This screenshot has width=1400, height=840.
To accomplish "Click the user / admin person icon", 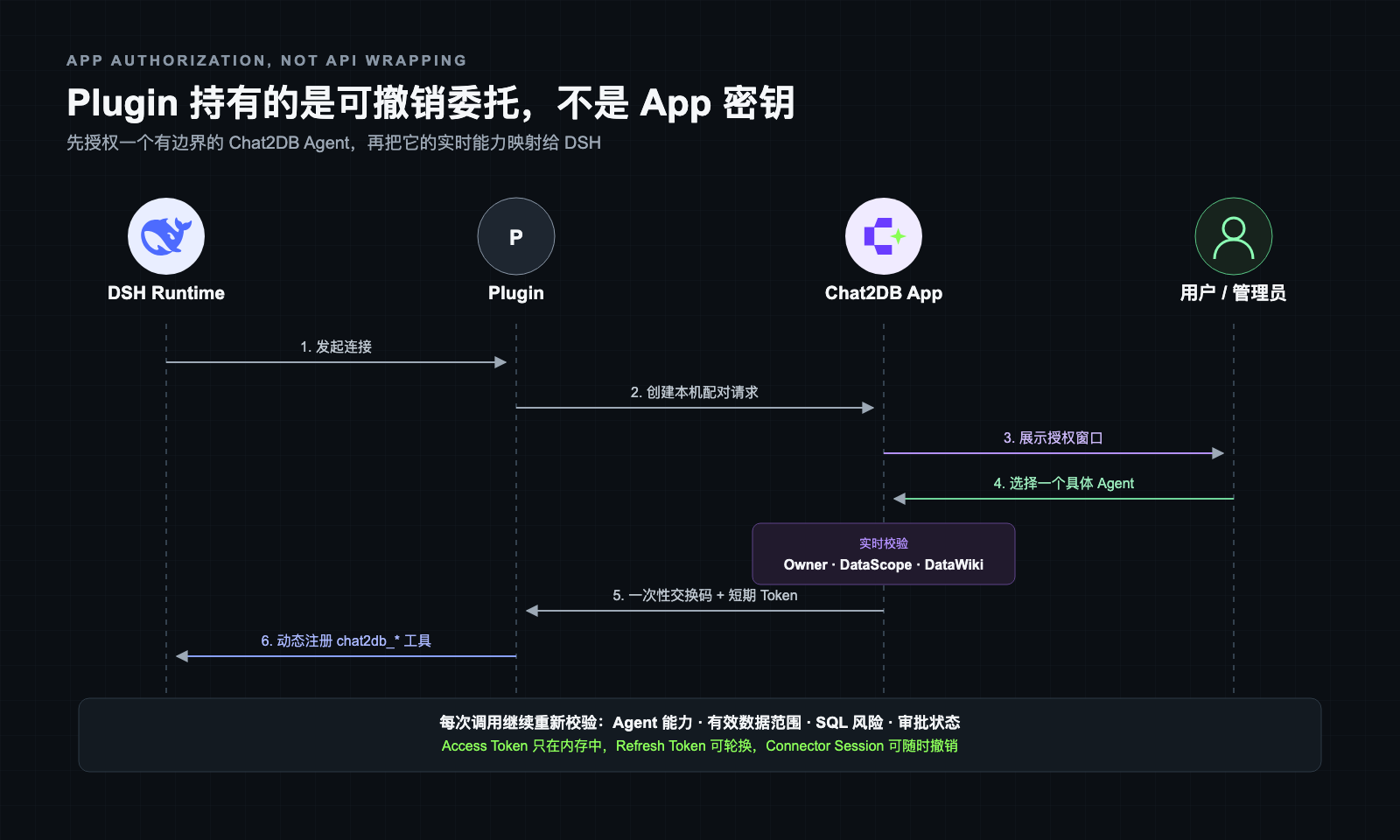I will click(x=1234, y=236).
